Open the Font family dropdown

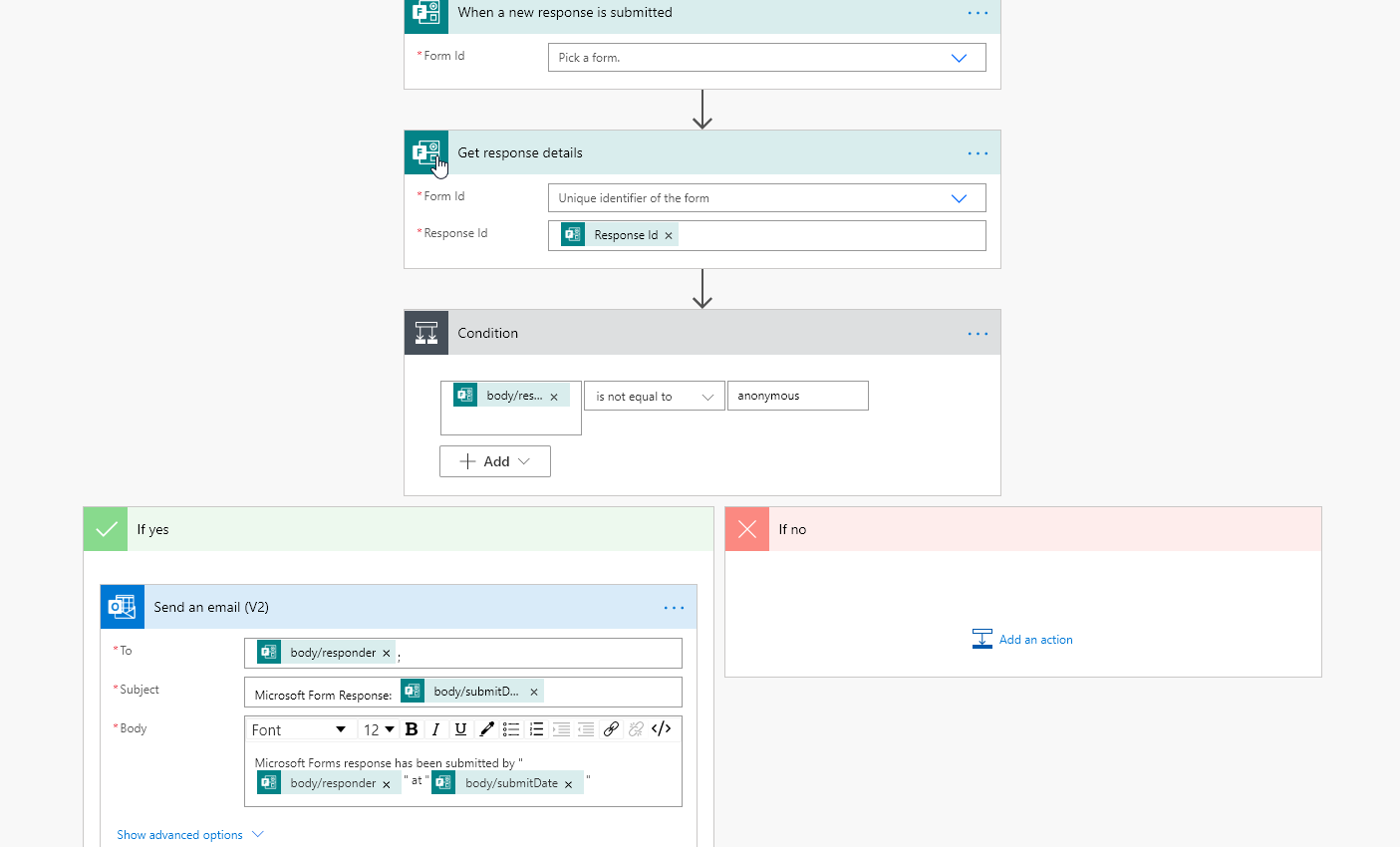(299, 728)
